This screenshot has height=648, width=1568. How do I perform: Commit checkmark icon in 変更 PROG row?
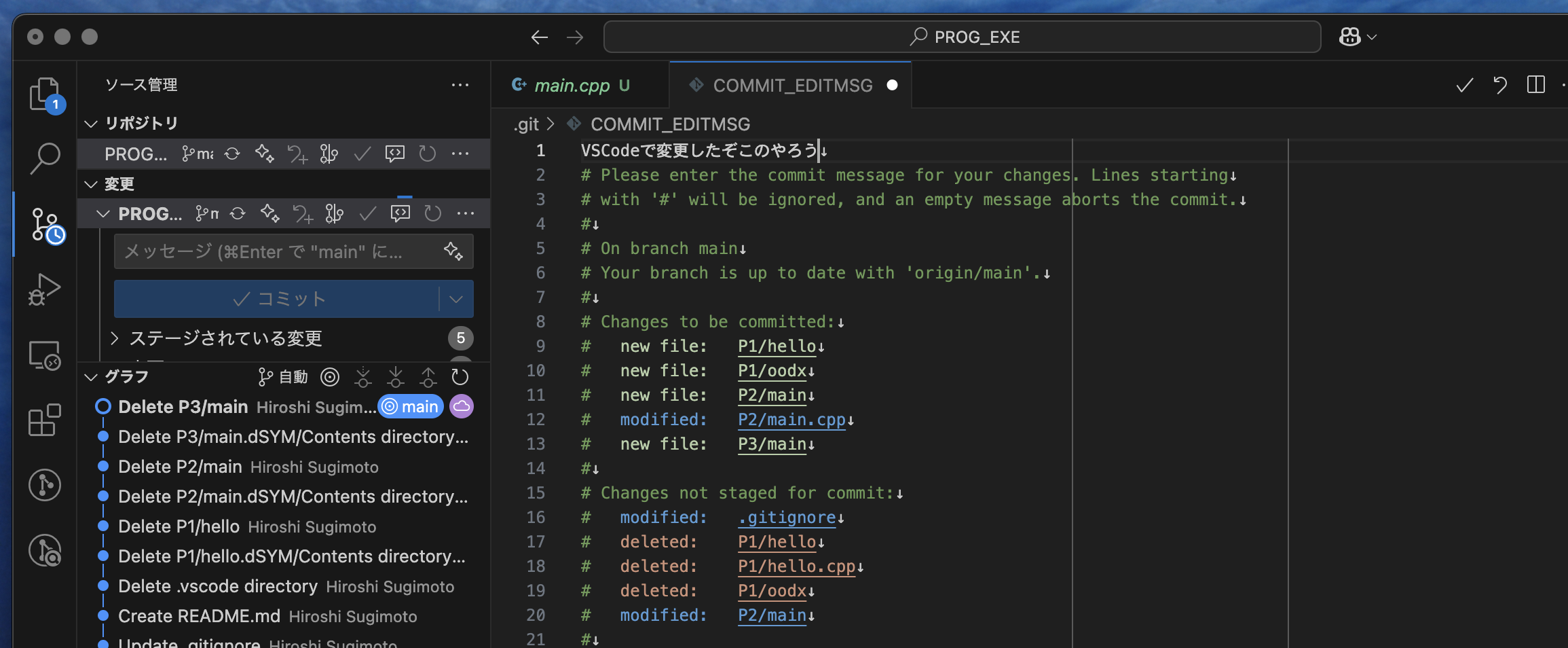(367, 214)
